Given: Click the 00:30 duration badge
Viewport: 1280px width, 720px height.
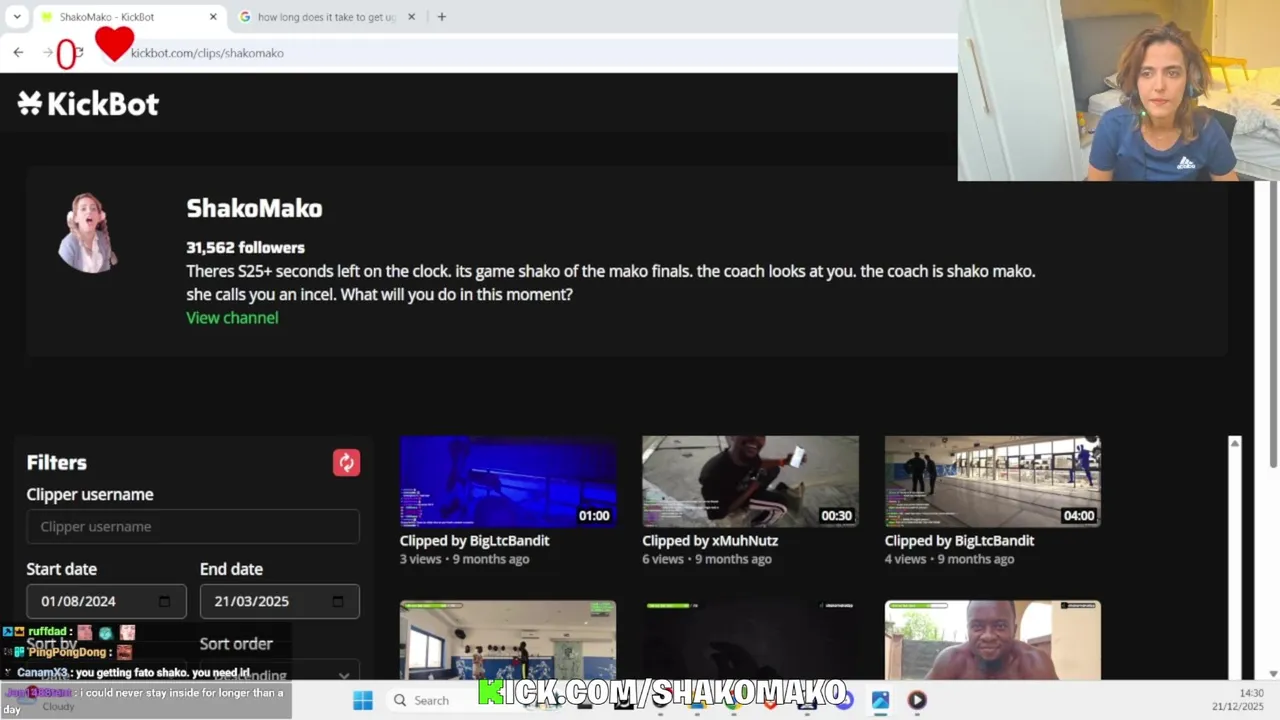Looking at the screenshot, I should 836,516.
